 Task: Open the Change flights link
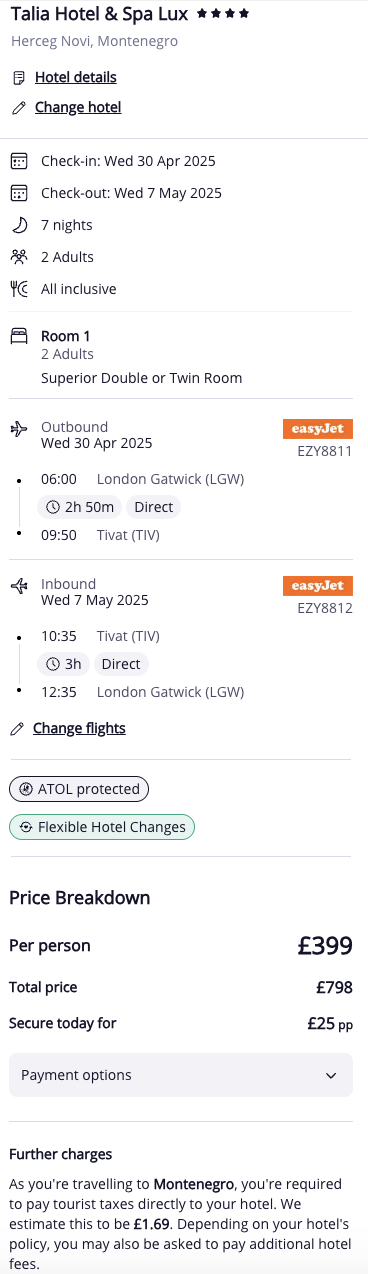[x=79, y=728]
